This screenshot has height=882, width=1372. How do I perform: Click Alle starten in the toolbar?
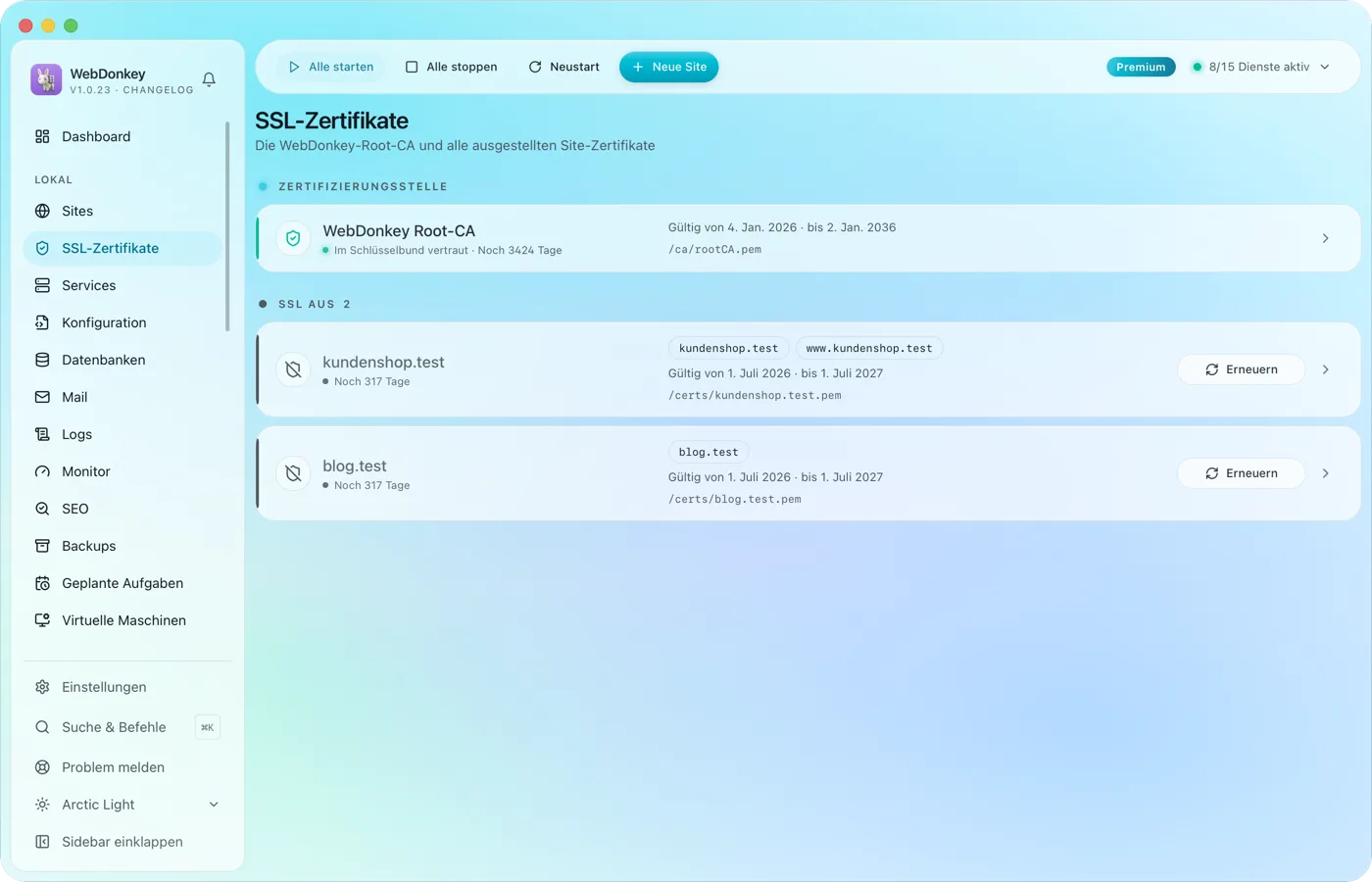tap(330, 67)
